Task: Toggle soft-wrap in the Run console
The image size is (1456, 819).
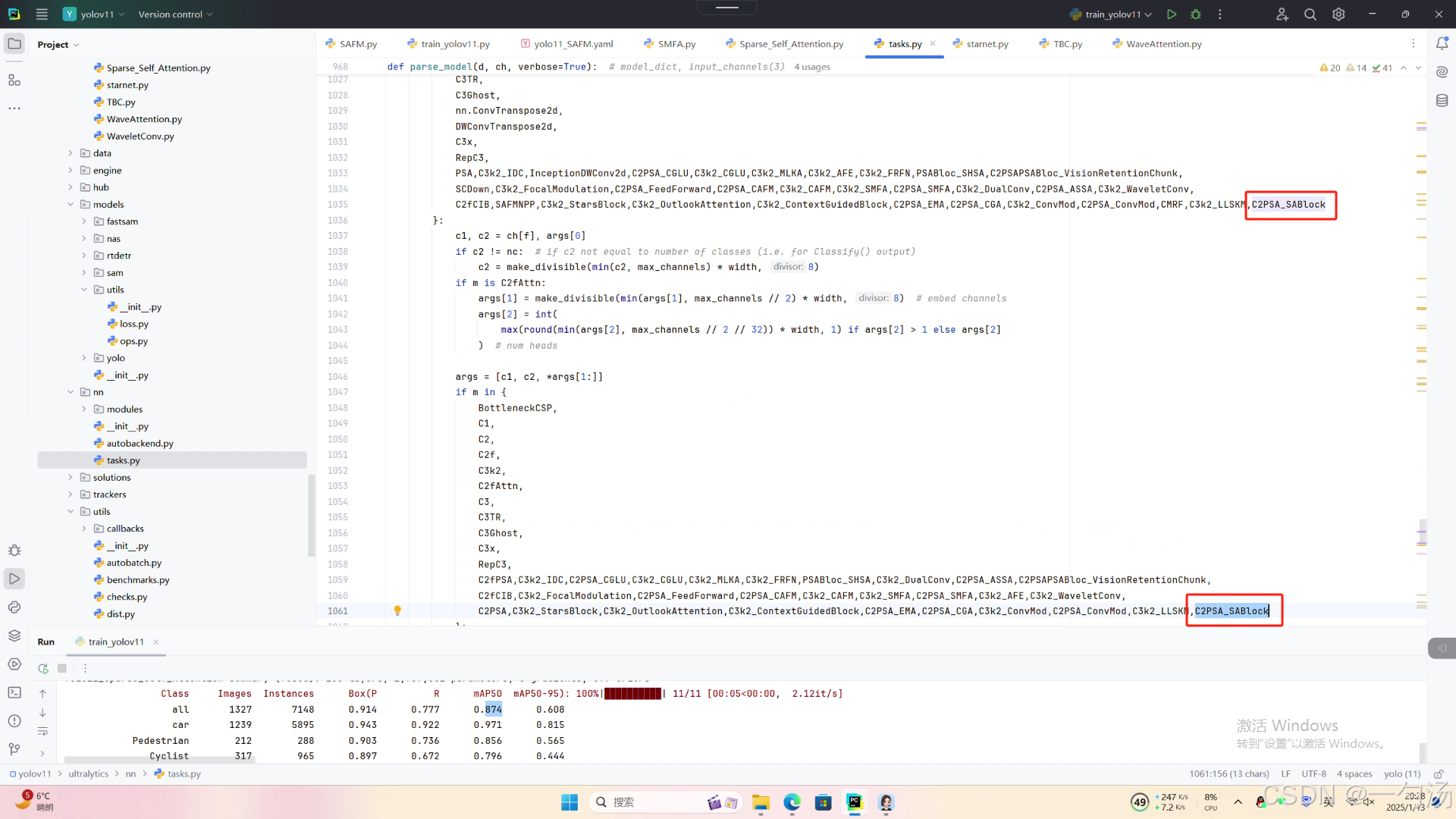Action: 42,732
